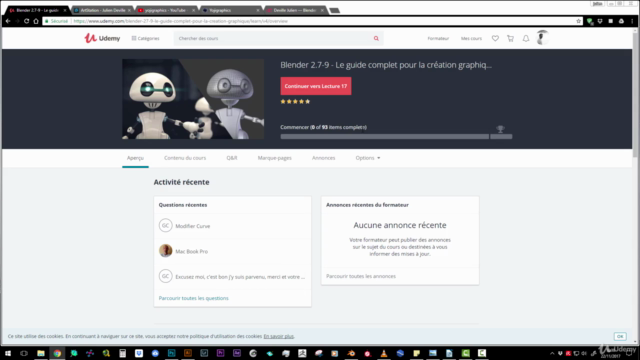This screenshot has width=640, height=360.
Task: Bookmark page with the star icon
Action: (x=578, y=21)
